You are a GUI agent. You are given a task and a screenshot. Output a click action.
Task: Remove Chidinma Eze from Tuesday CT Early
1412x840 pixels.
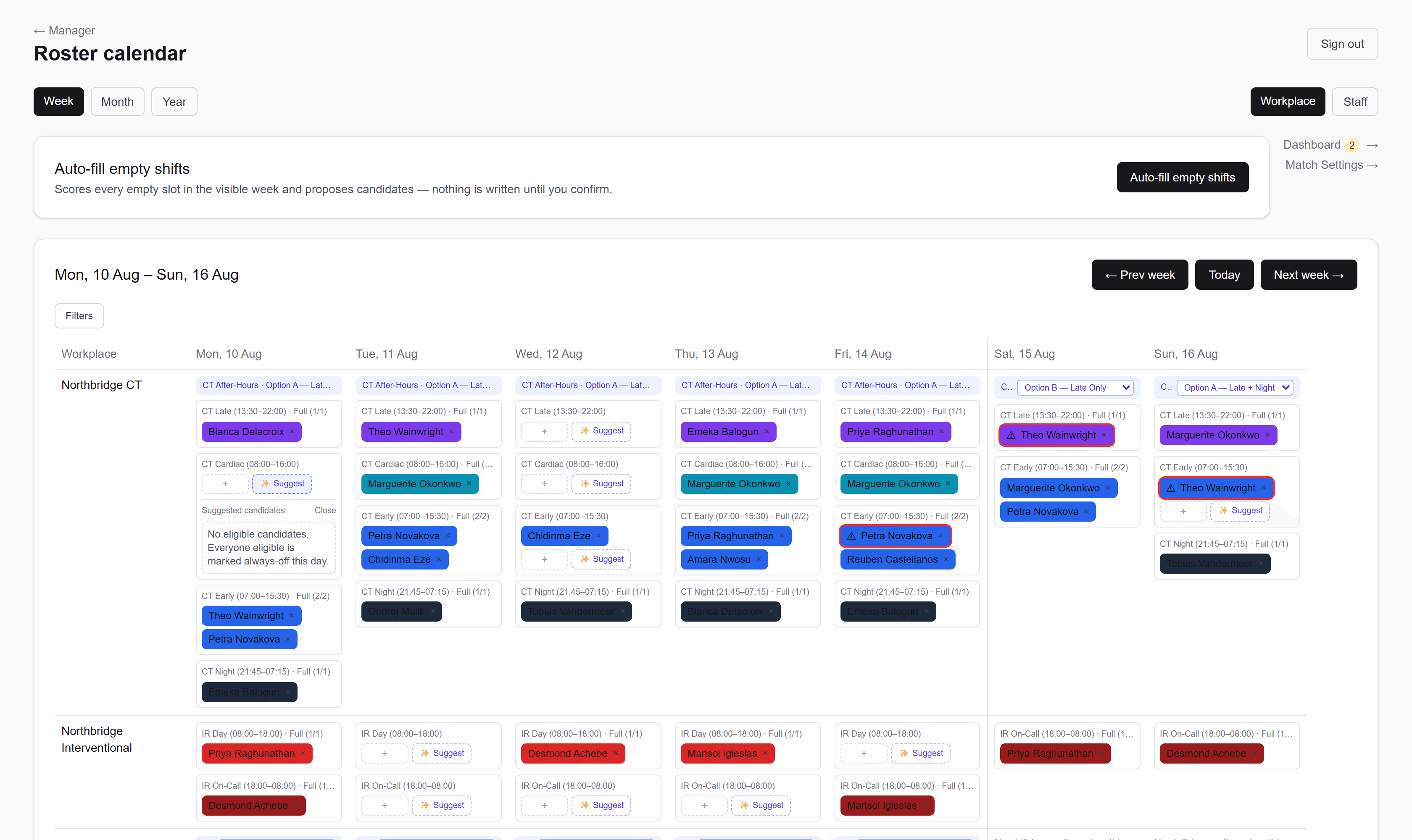pyautogui.click(x=439, y=559)
